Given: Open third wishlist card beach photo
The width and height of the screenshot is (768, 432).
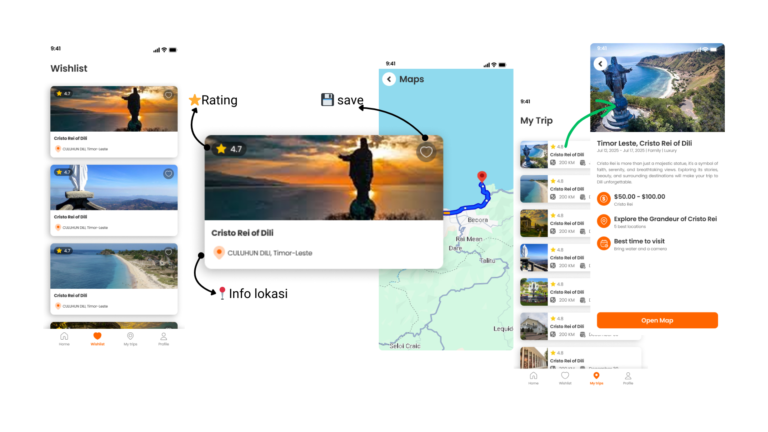Looking at the screenshot, I should click(x=114, y=266).
